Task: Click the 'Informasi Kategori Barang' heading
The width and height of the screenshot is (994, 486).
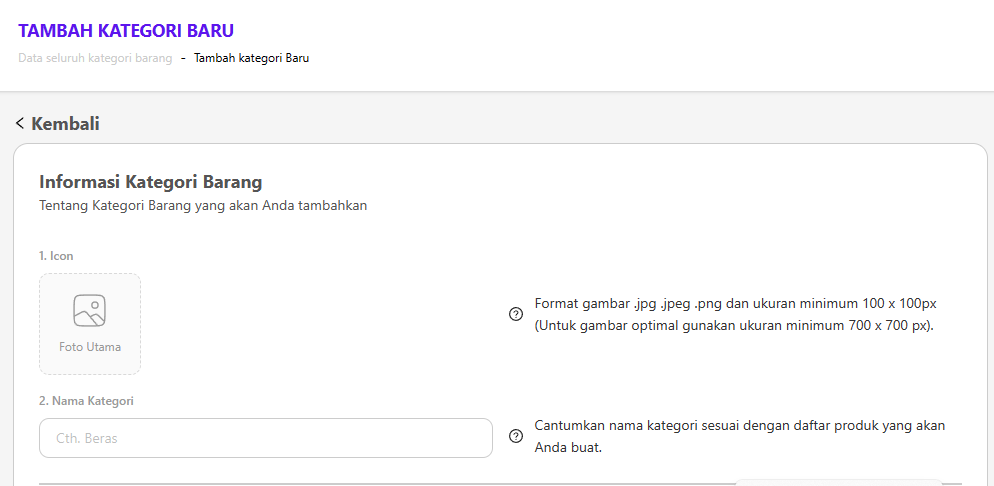Action: (150, 182)
